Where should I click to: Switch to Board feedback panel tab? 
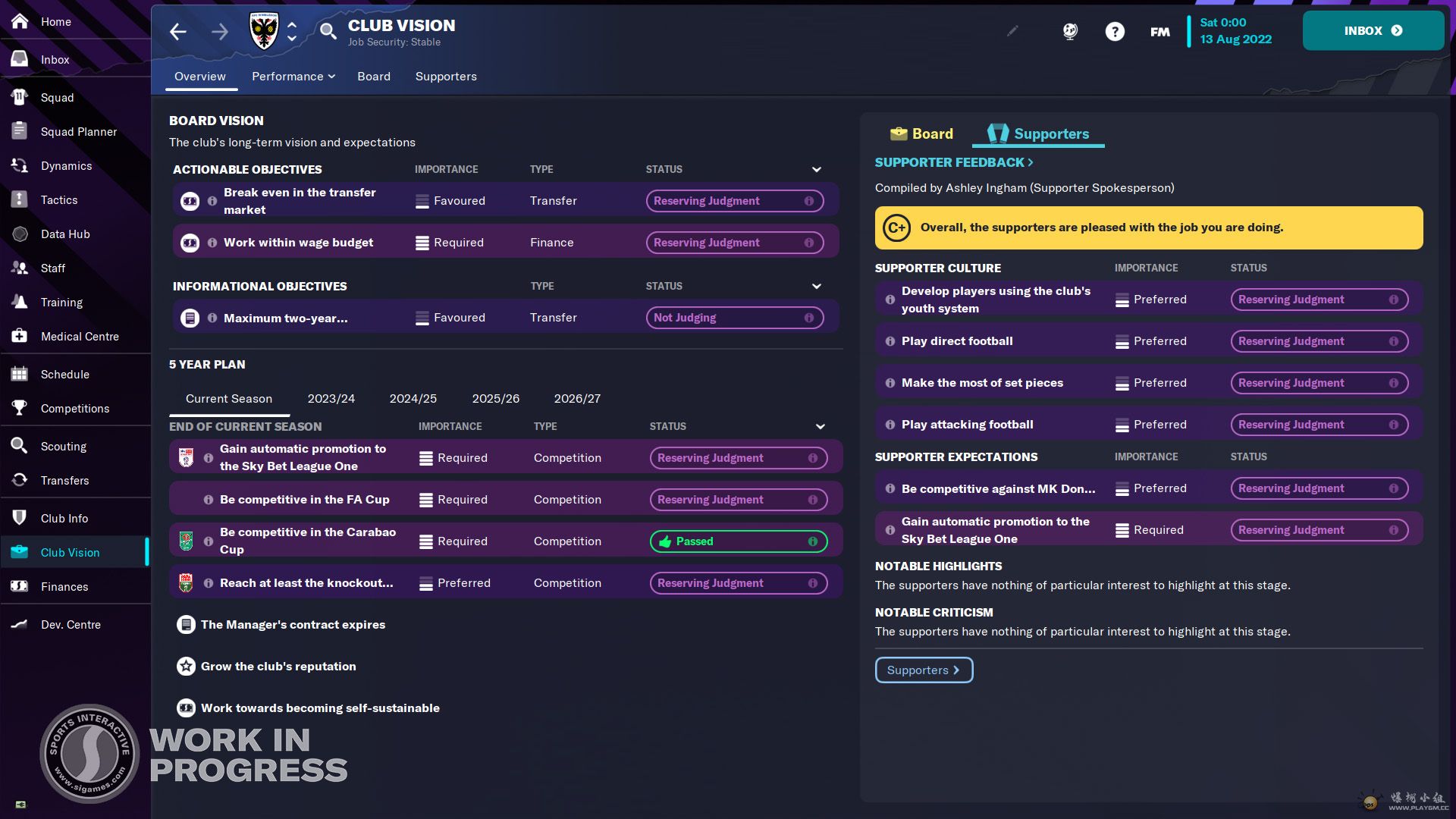point(921,134)
